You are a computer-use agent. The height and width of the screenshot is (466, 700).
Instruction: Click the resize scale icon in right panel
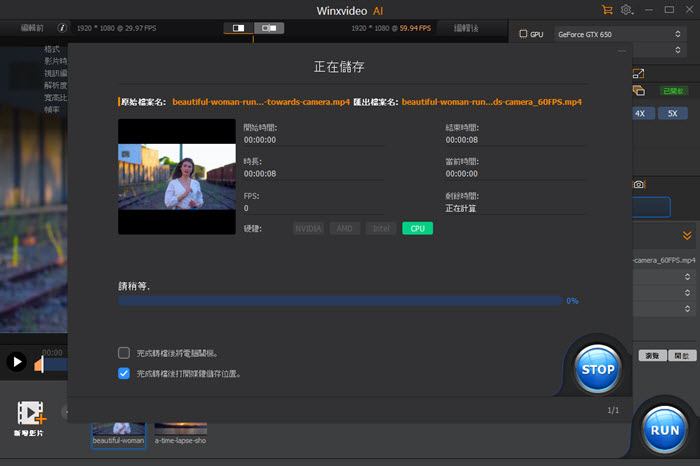click(638, 74)
